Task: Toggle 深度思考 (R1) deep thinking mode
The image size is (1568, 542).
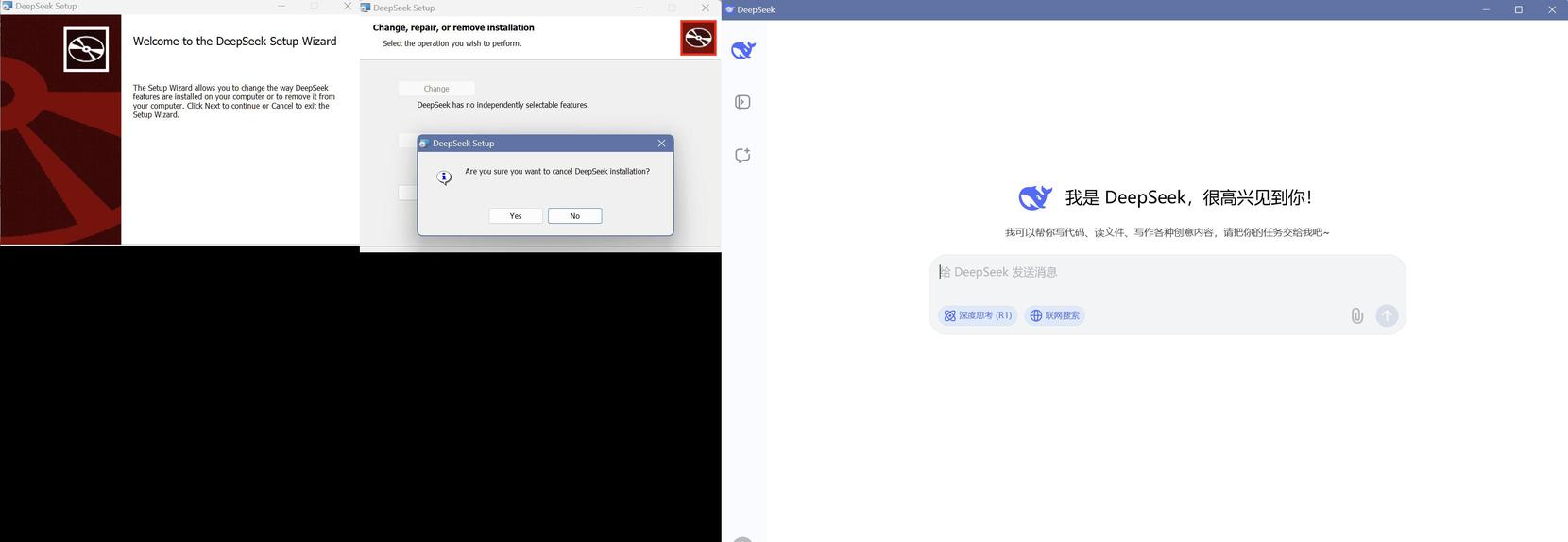Action: pyautogui.click(x=978, y=315)
